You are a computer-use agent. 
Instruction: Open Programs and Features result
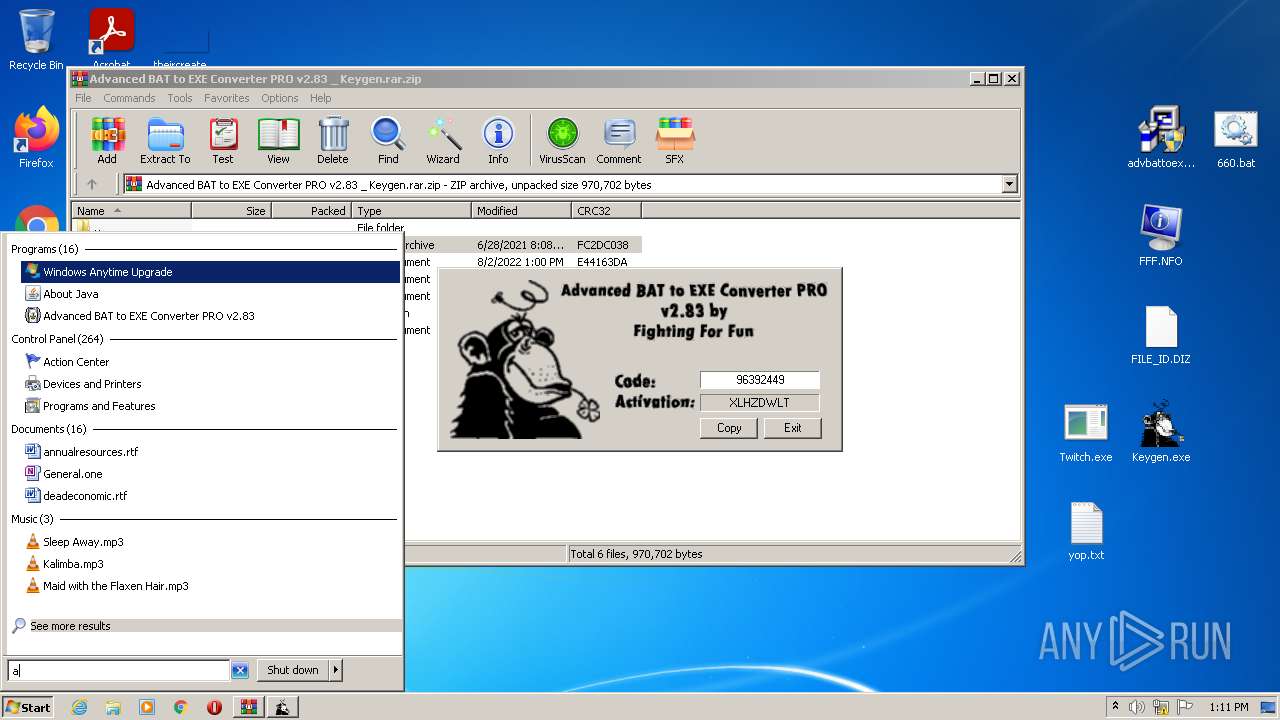click(210, 406)
